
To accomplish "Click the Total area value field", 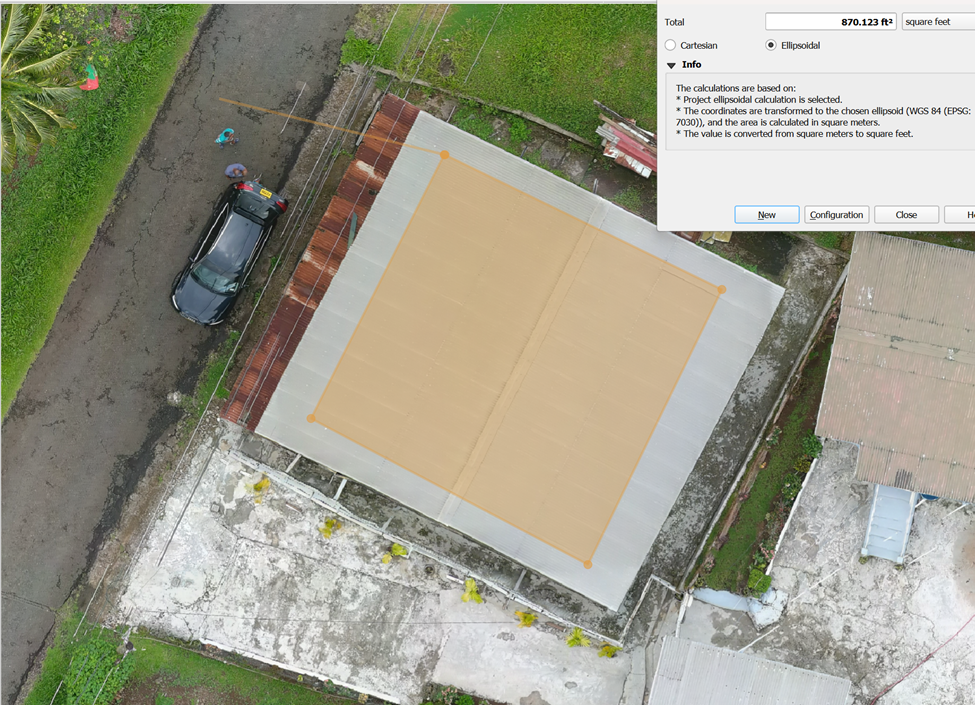I will [830, 21].
